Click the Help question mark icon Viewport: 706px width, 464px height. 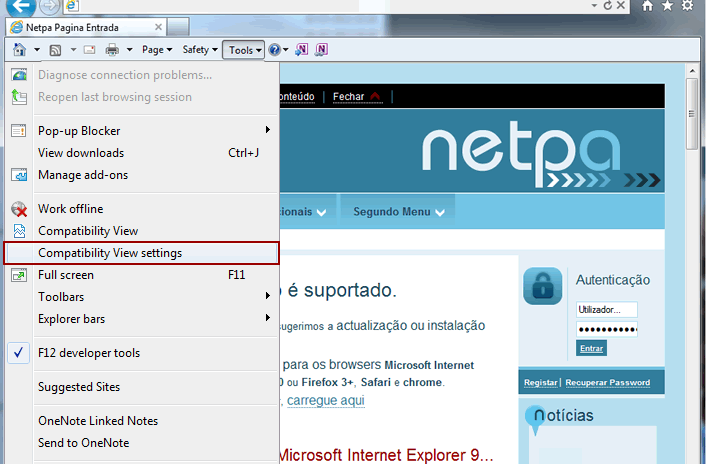coord(274,50)
